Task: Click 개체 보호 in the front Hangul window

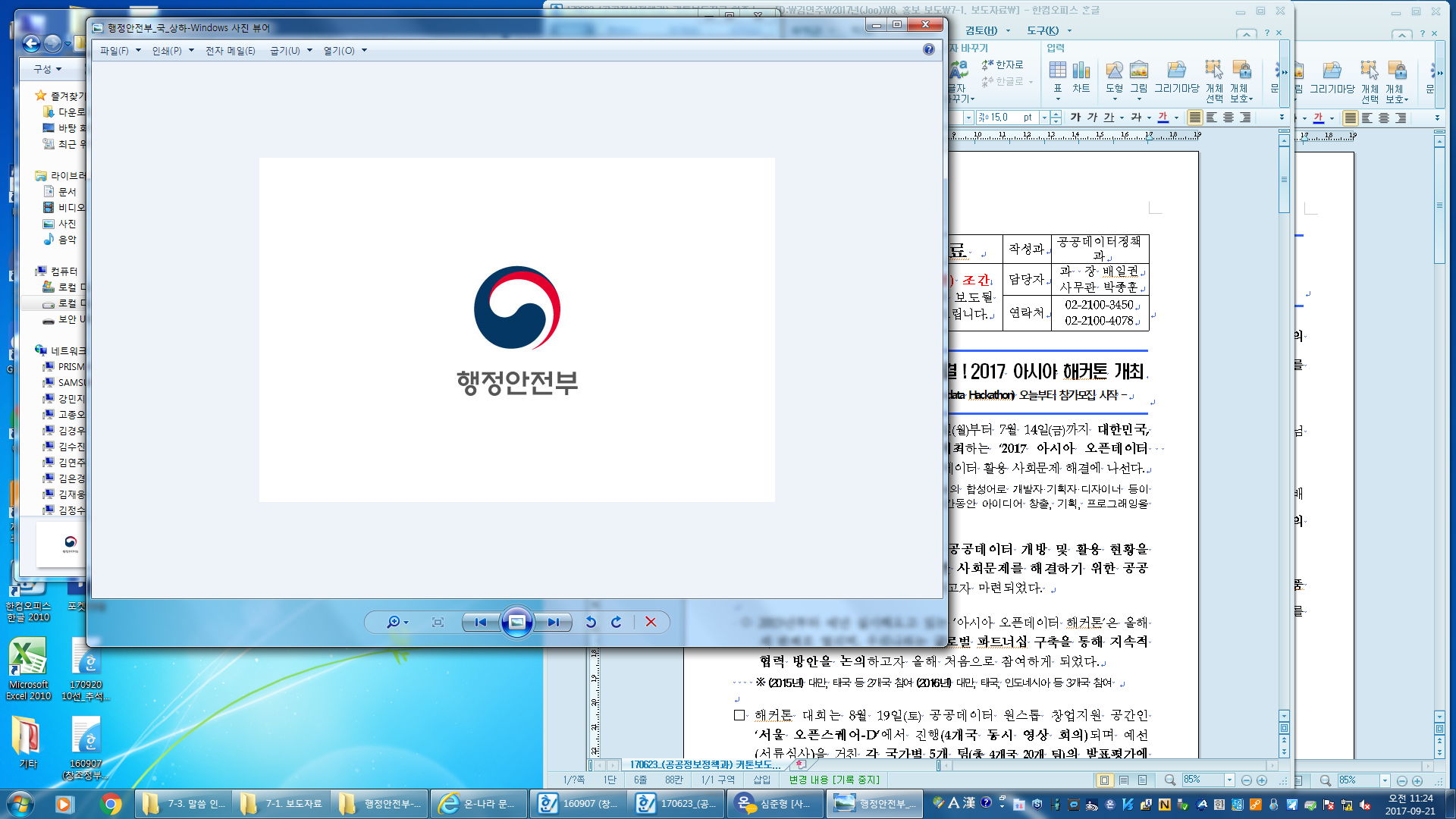Action: pos(1241,81)
